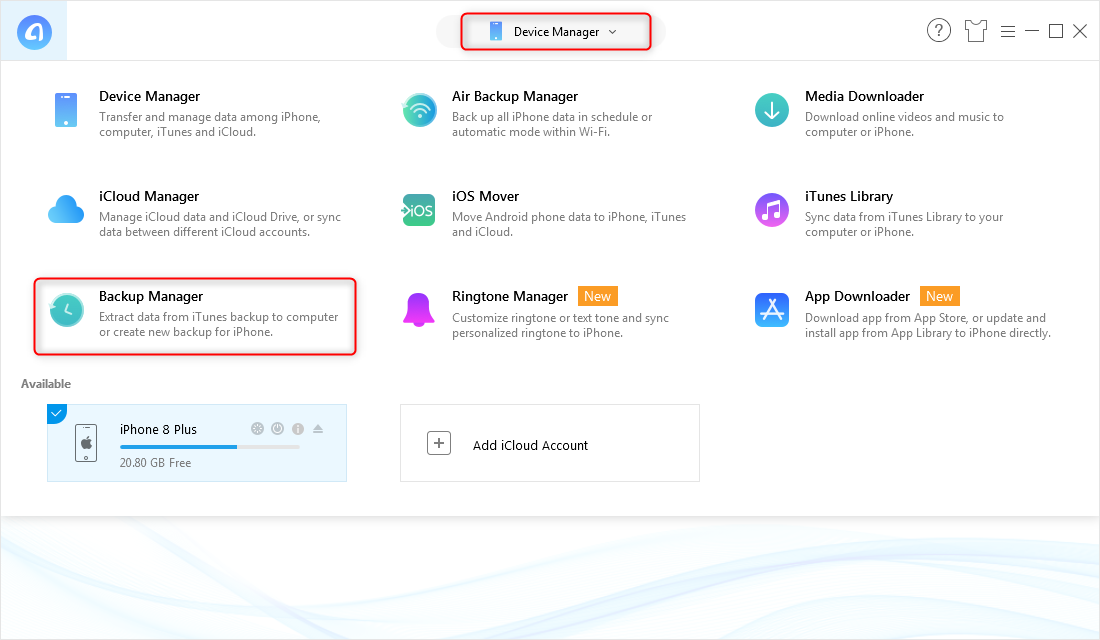Click the Media Downloader arrow icon
This screenshot has width=1100, height=640.
772,110
